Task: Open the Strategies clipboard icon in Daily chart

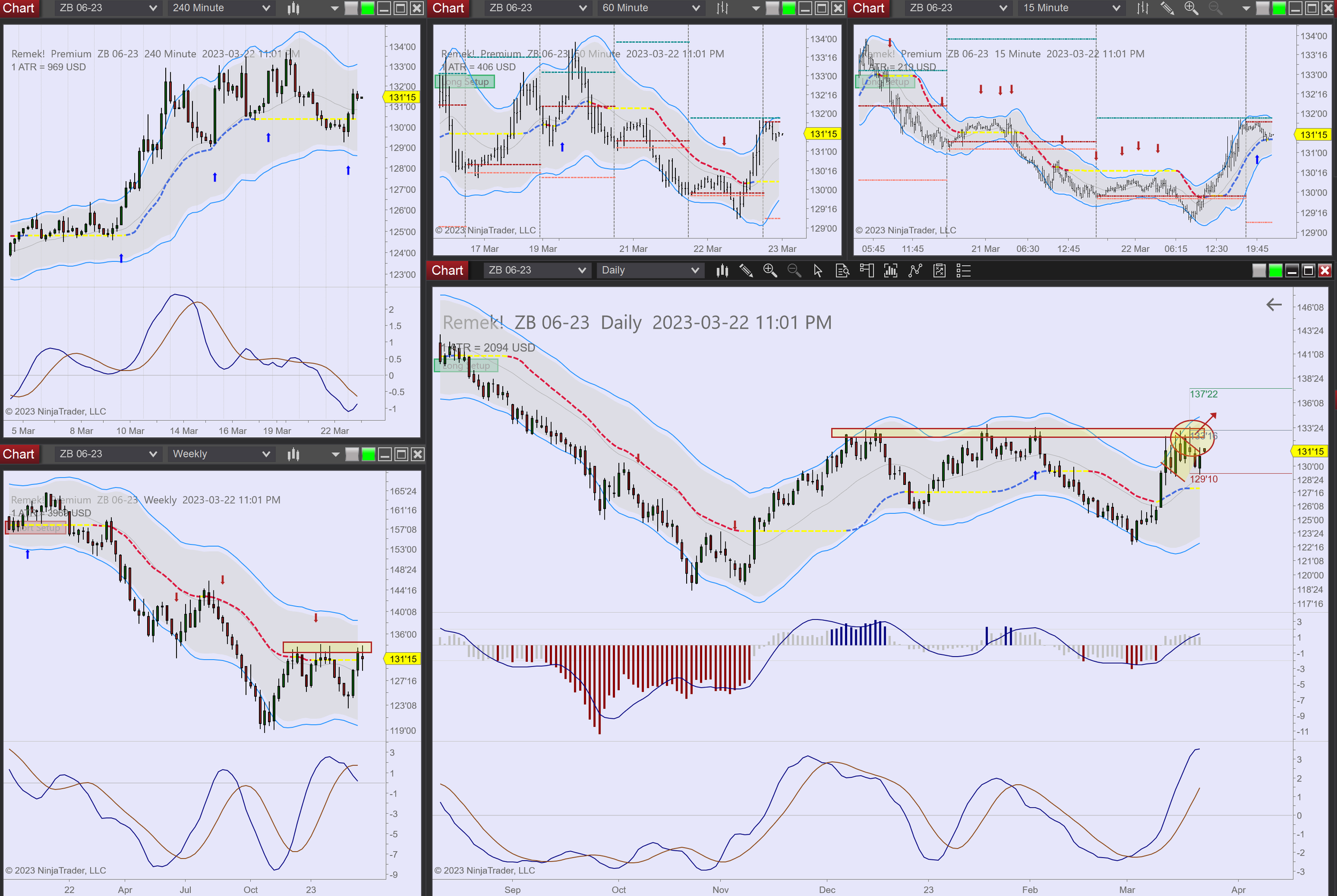Action: [939, 271]
